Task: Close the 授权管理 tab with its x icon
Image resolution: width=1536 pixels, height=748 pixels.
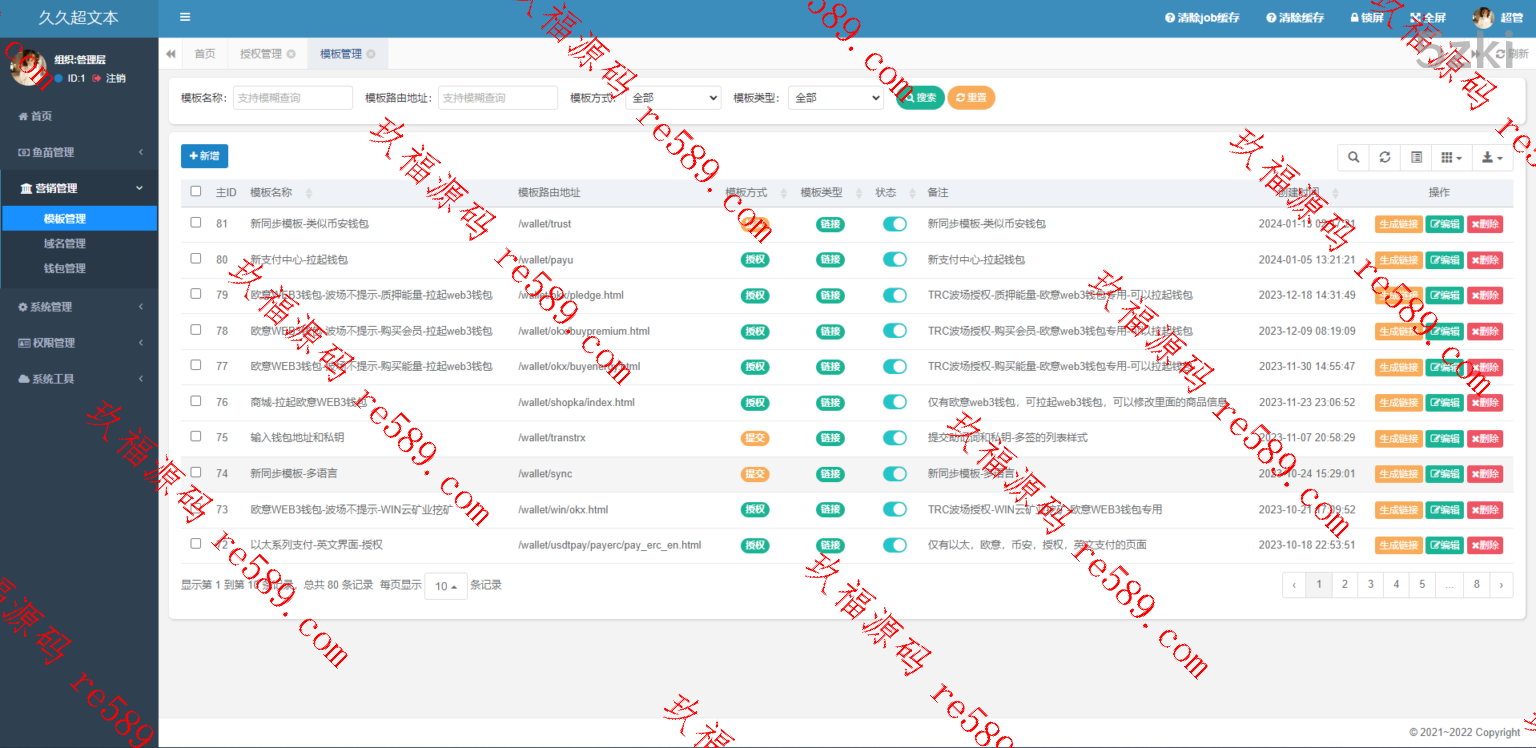Action: click(x=291, y=54)
